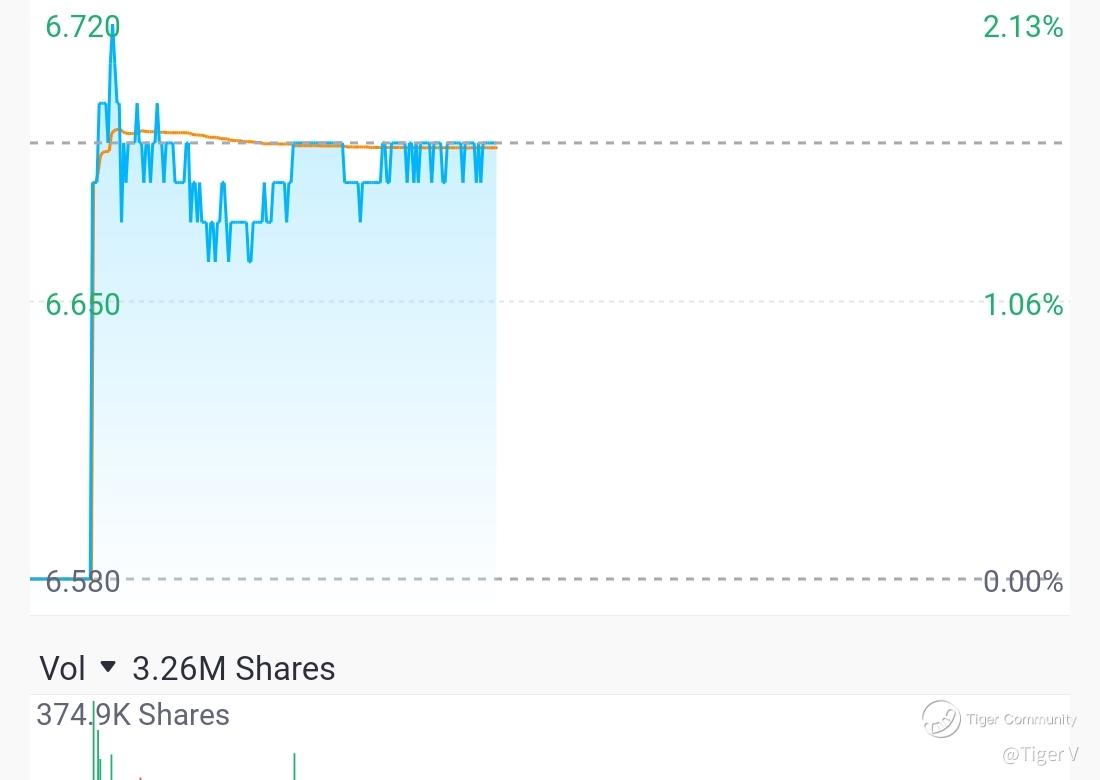Click the Vol indicator label
The image size is (1100, 780).
[x=62, y=668]
